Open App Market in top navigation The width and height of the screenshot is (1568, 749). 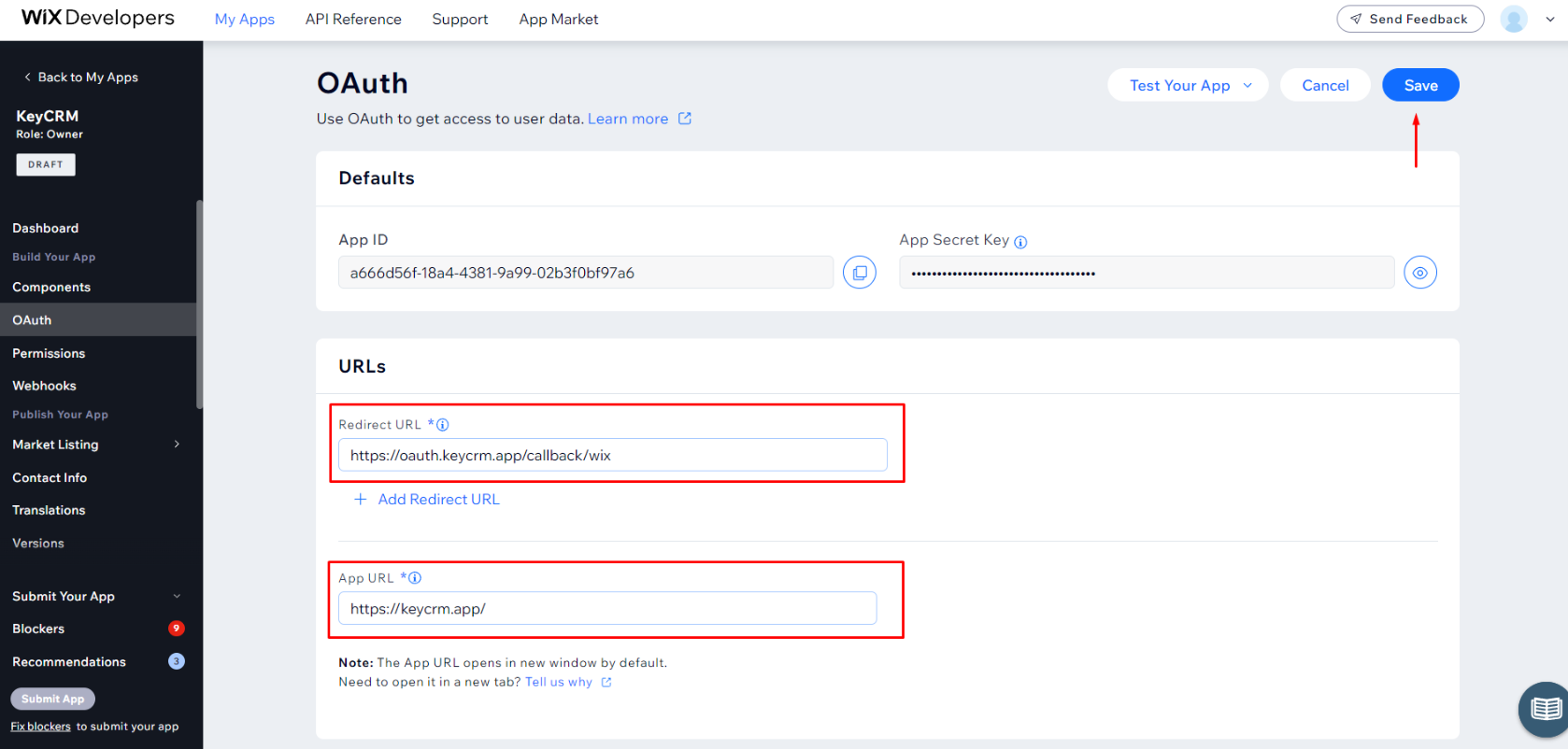tap(559, 20)
